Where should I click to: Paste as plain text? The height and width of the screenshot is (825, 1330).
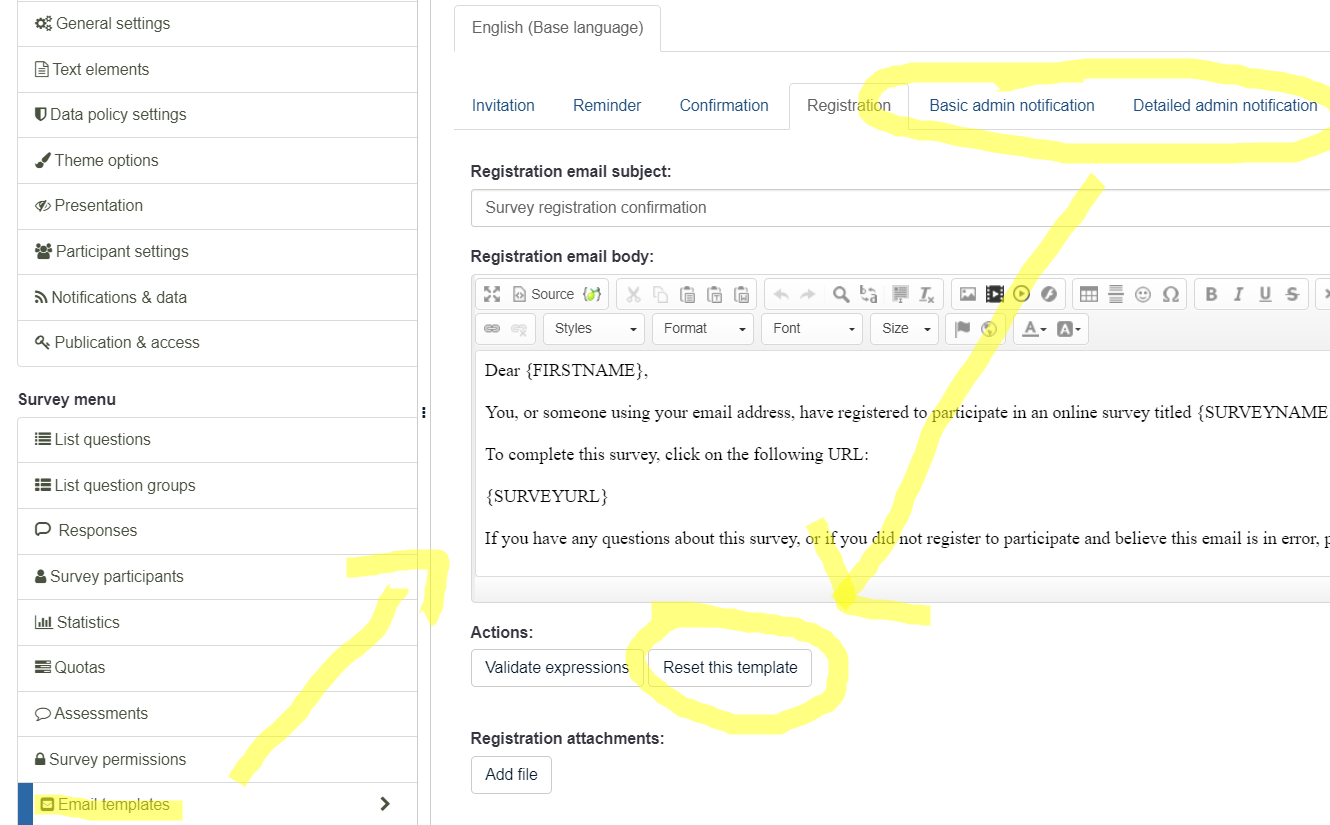pos(714,294)
